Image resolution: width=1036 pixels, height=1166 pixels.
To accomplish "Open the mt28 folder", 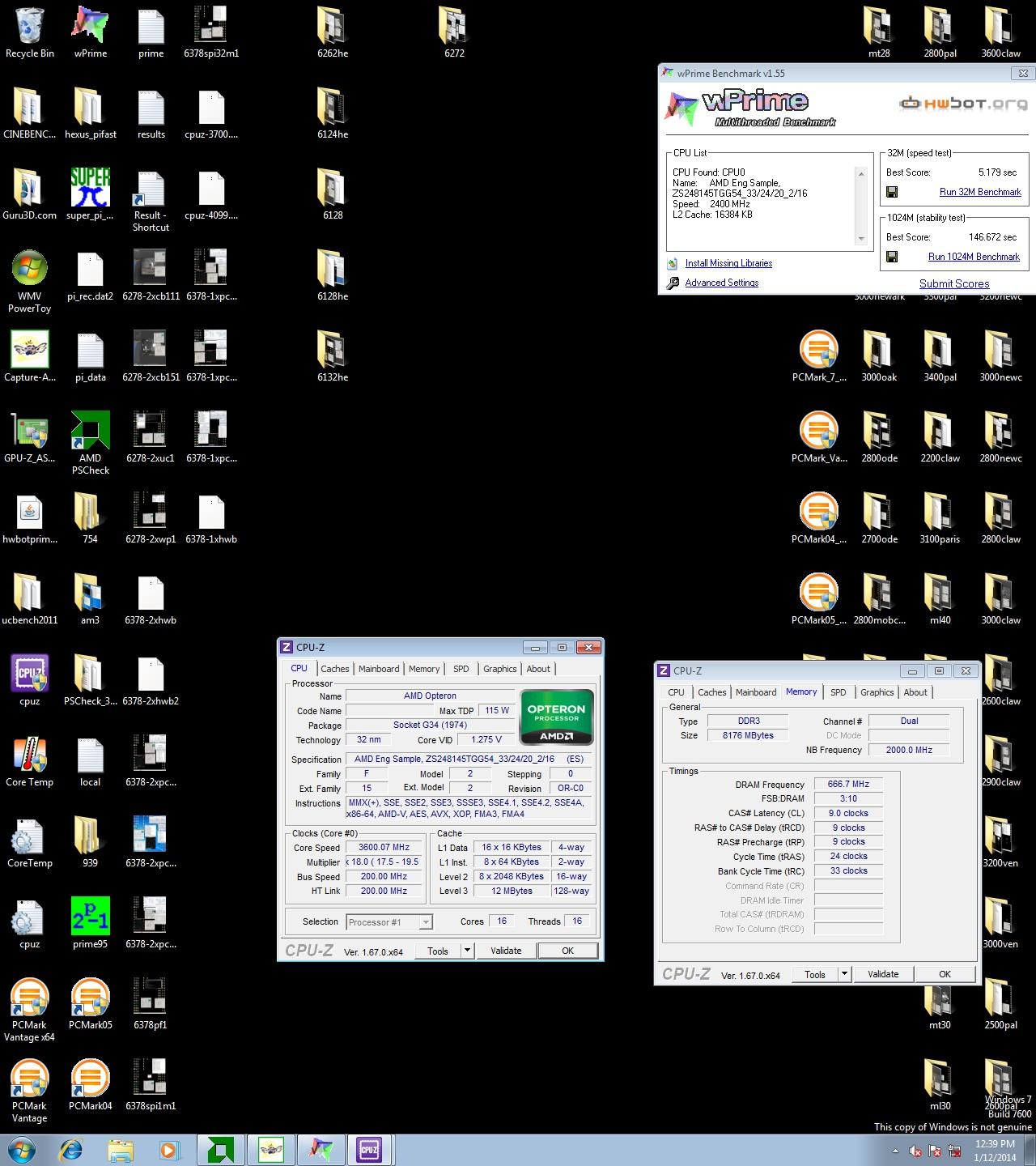I will (x=879, y=32).
